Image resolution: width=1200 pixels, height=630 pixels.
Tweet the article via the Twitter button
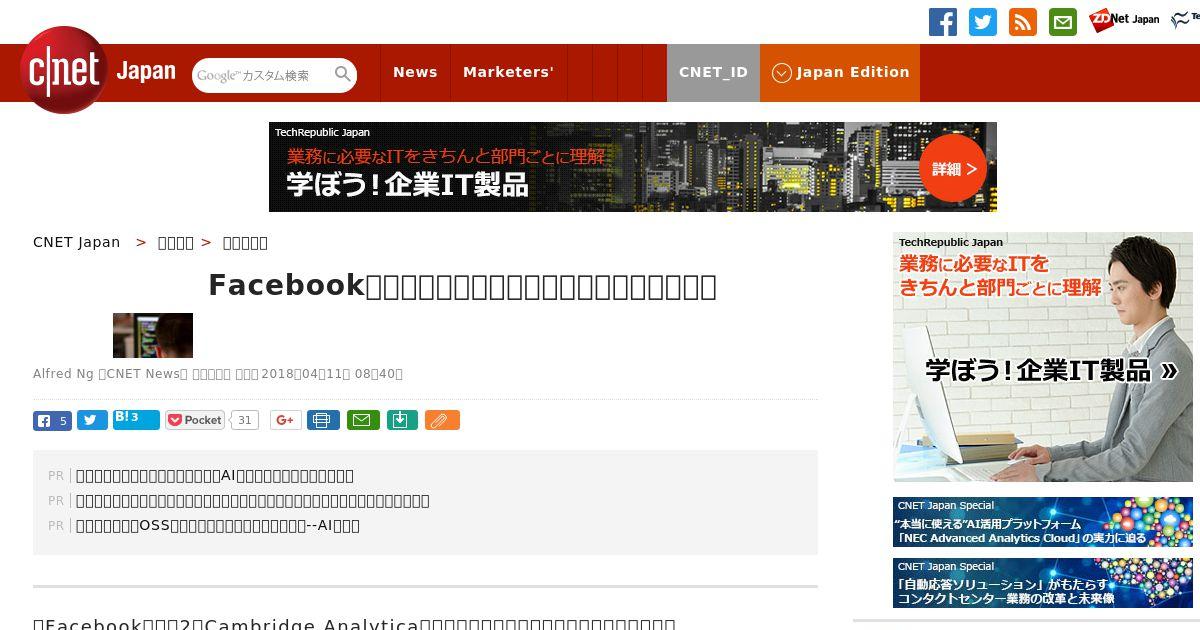pyautogui.click(x=92, y=420)
